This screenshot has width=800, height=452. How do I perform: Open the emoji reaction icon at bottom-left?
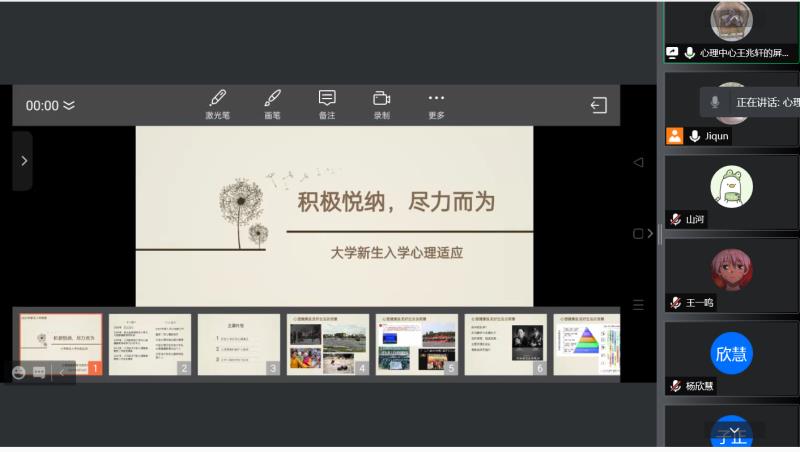(19, 372)
